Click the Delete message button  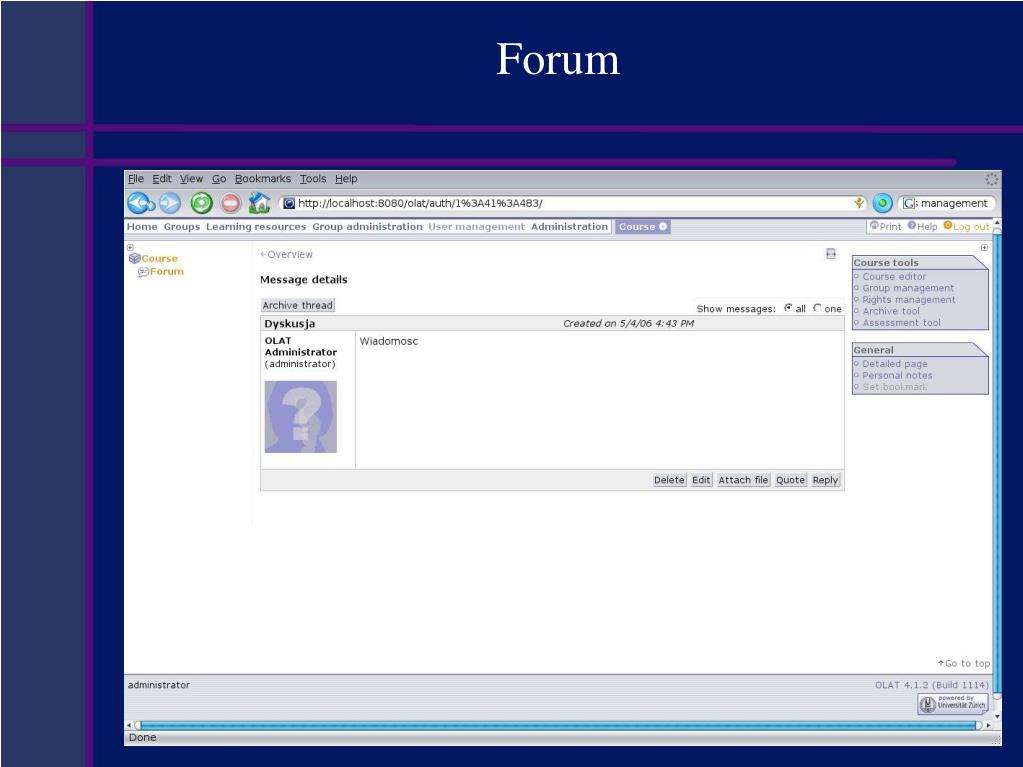pos(669,480)
